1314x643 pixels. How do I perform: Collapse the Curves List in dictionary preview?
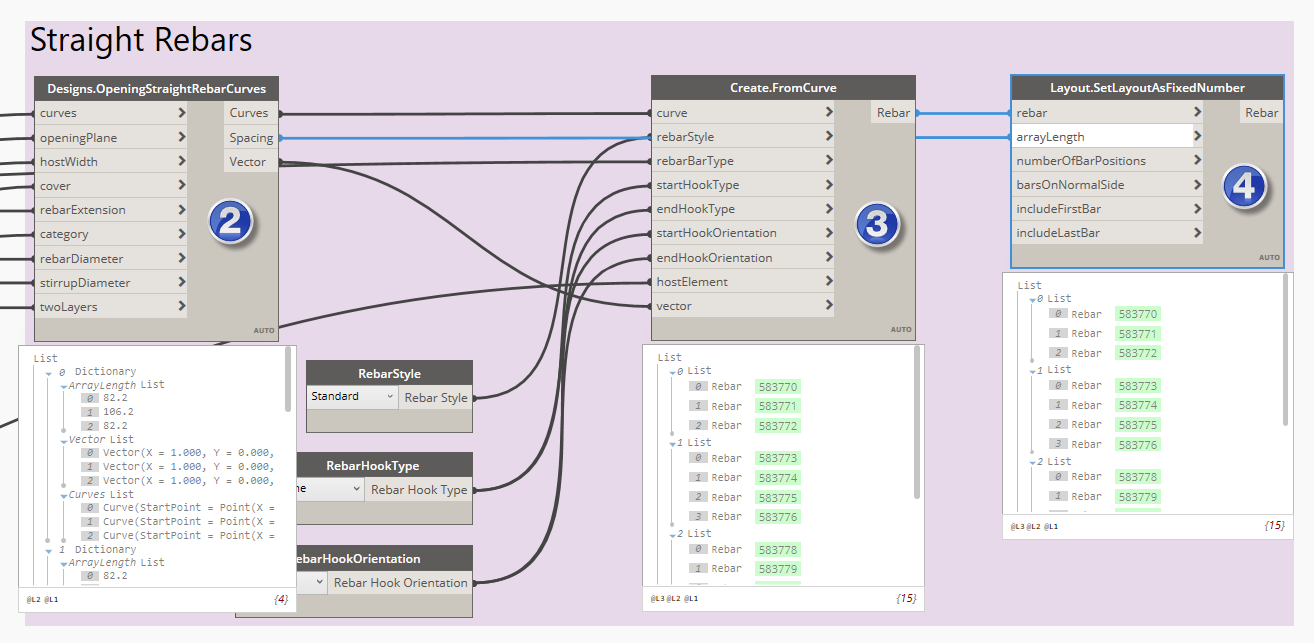point(64,495)
